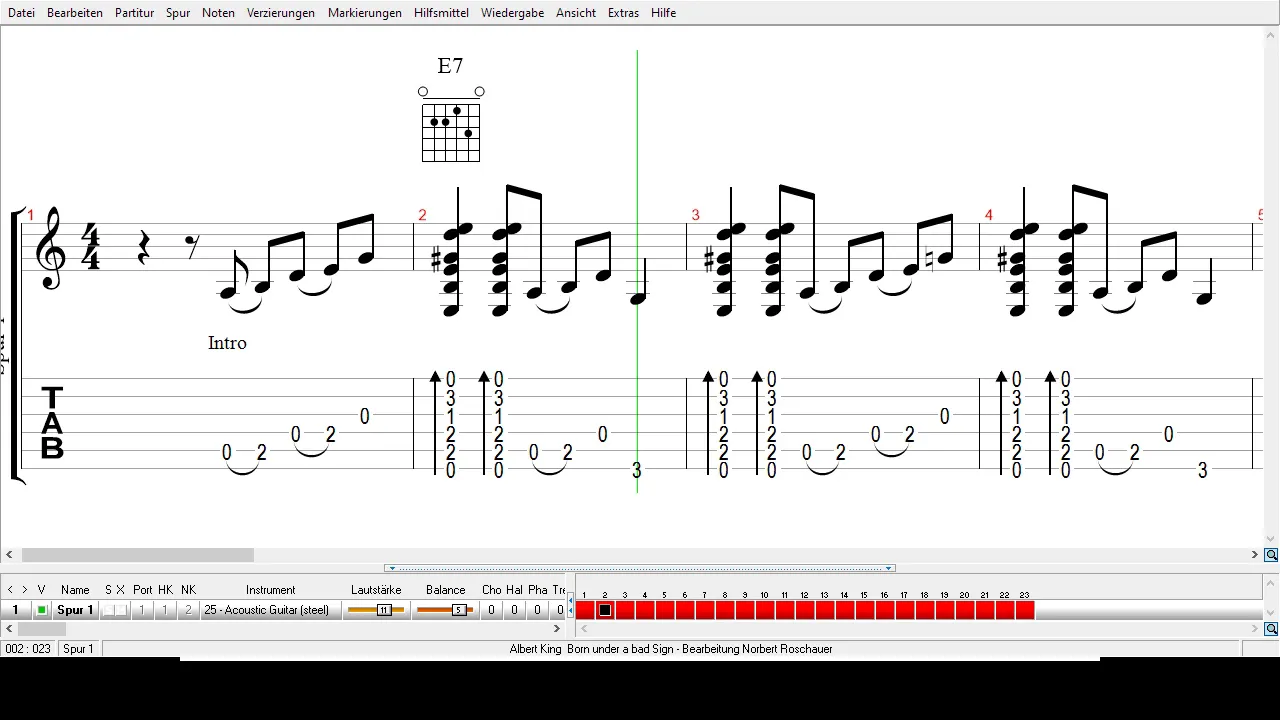The height and width of the screenshot is (720, 1280).
Task: Select the eighth rest in measure 1
Action: 192,247
